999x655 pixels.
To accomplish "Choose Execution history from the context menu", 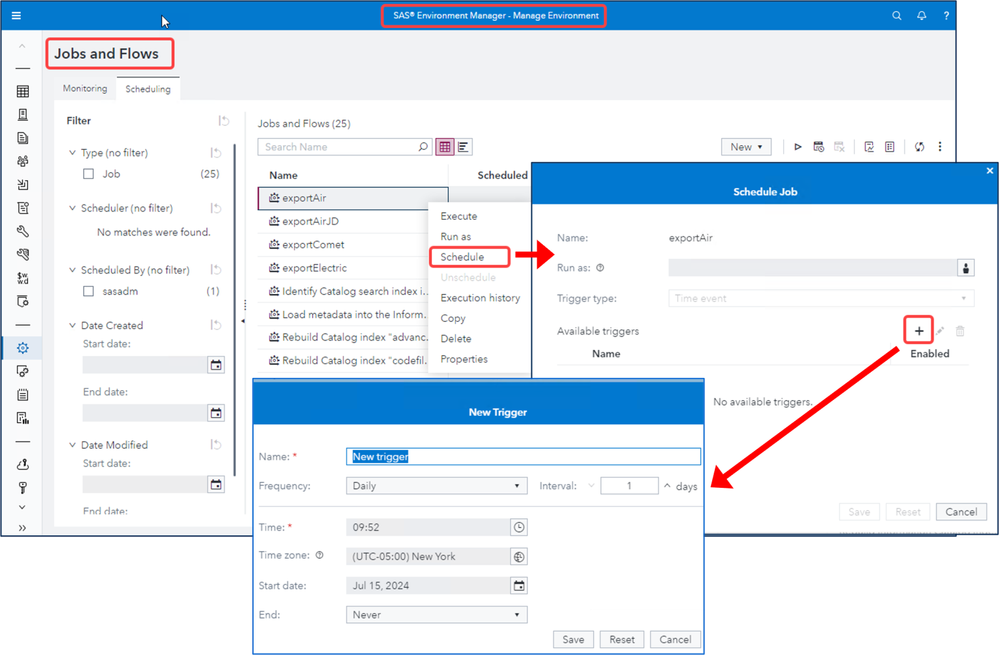I will [480, 298].
